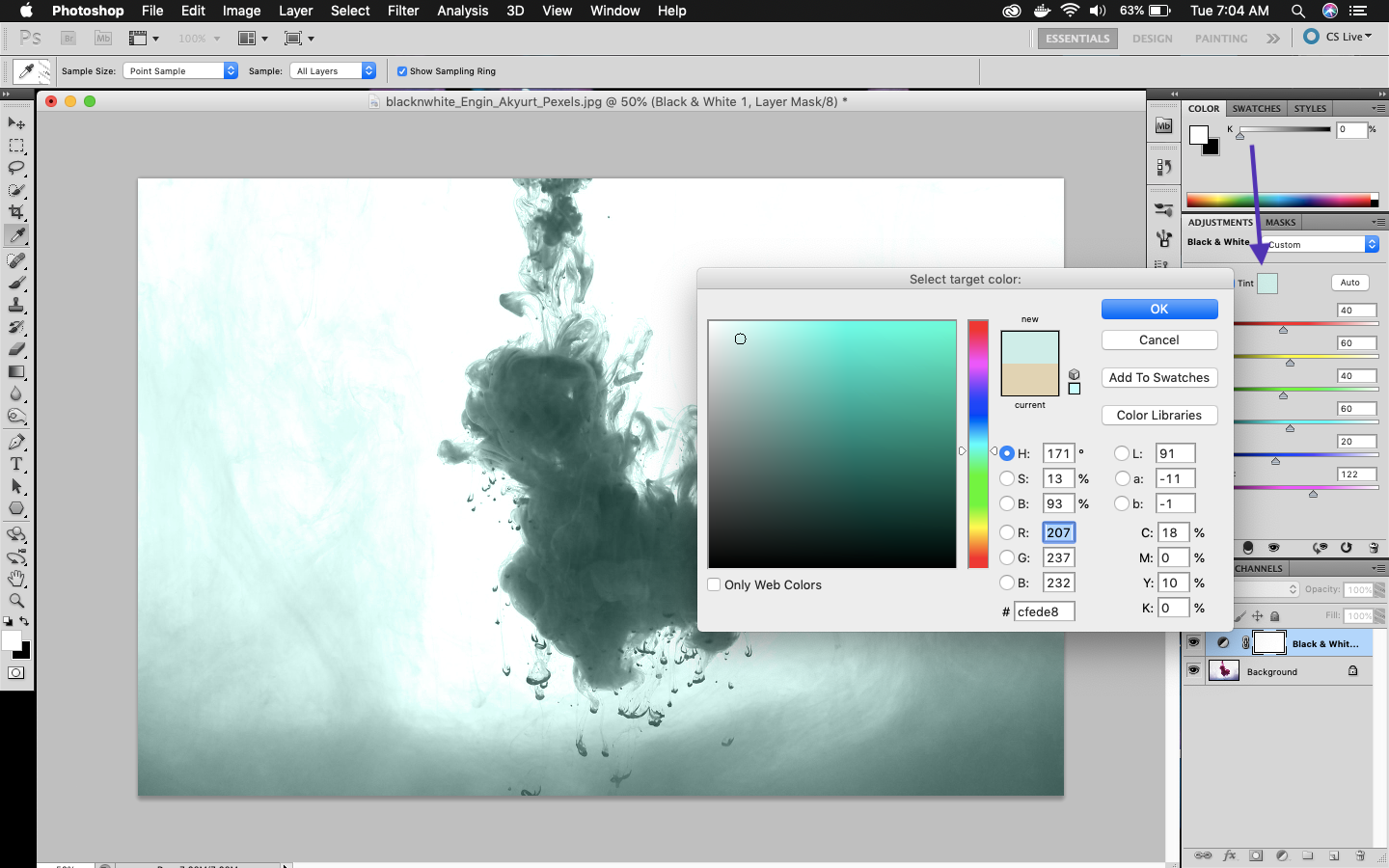Switch to the Swatches tab
The image size is (1389, 868).
click(x=1256, y=109)
